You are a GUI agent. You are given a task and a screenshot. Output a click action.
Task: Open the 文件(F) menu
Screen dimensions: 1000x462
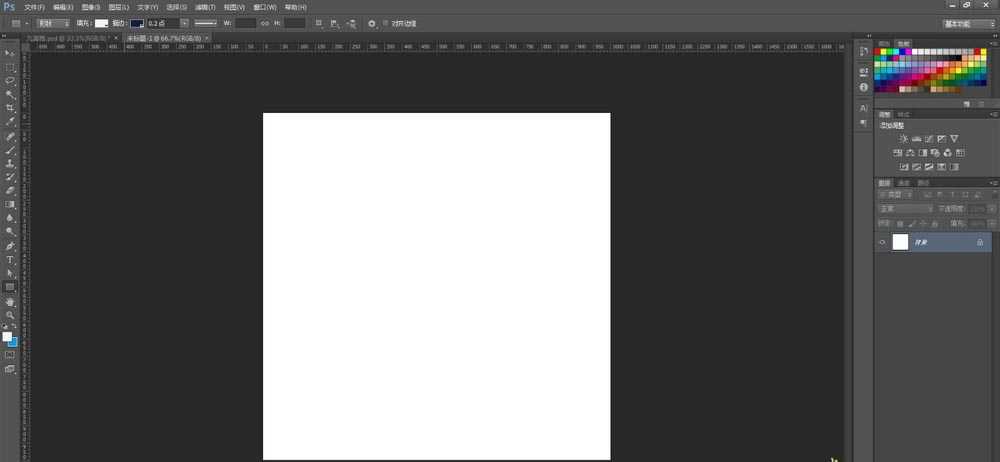point(35,7)
